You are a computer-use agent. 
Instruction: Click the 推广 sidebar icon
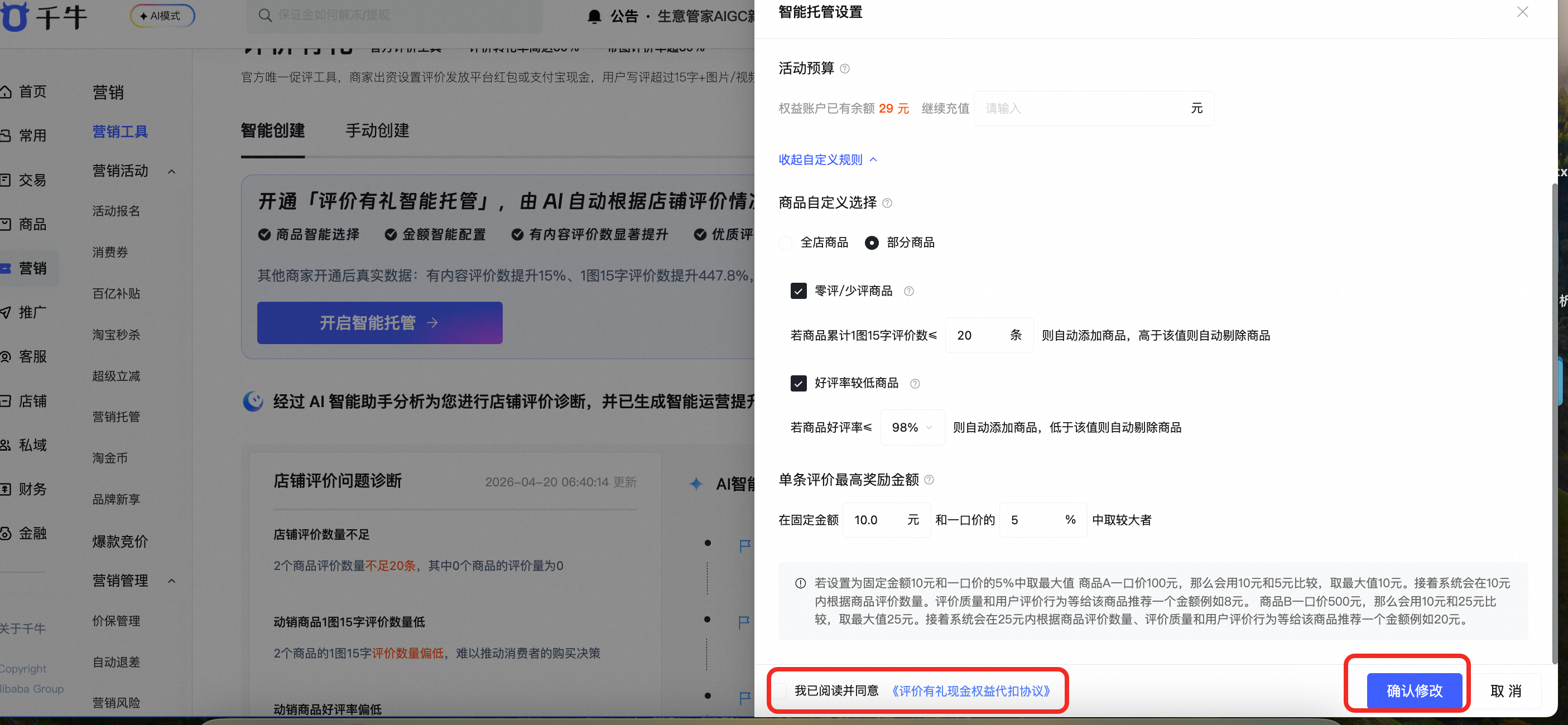click(x=6, y=313)
